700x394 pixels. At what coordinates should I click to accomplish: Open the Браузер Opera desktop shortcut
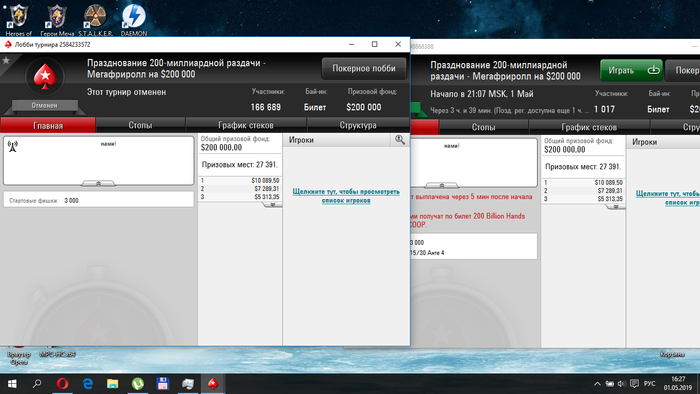[19, 356]
